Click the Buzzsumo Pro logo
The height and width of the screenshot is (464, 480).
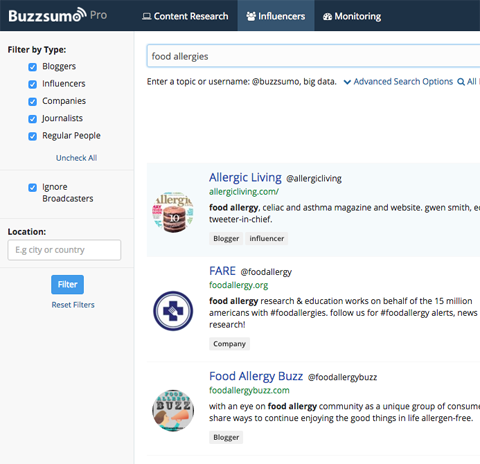click(x=58, y=15)
